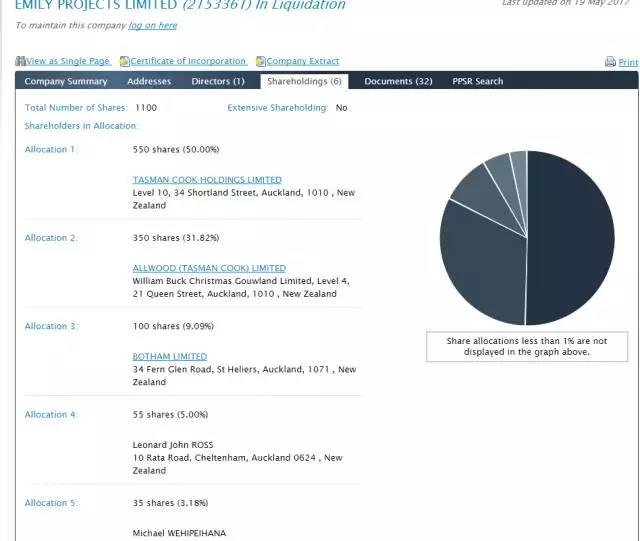Click the 34 Shortland Street address text
640x541 pixels.
pos(244,199)
